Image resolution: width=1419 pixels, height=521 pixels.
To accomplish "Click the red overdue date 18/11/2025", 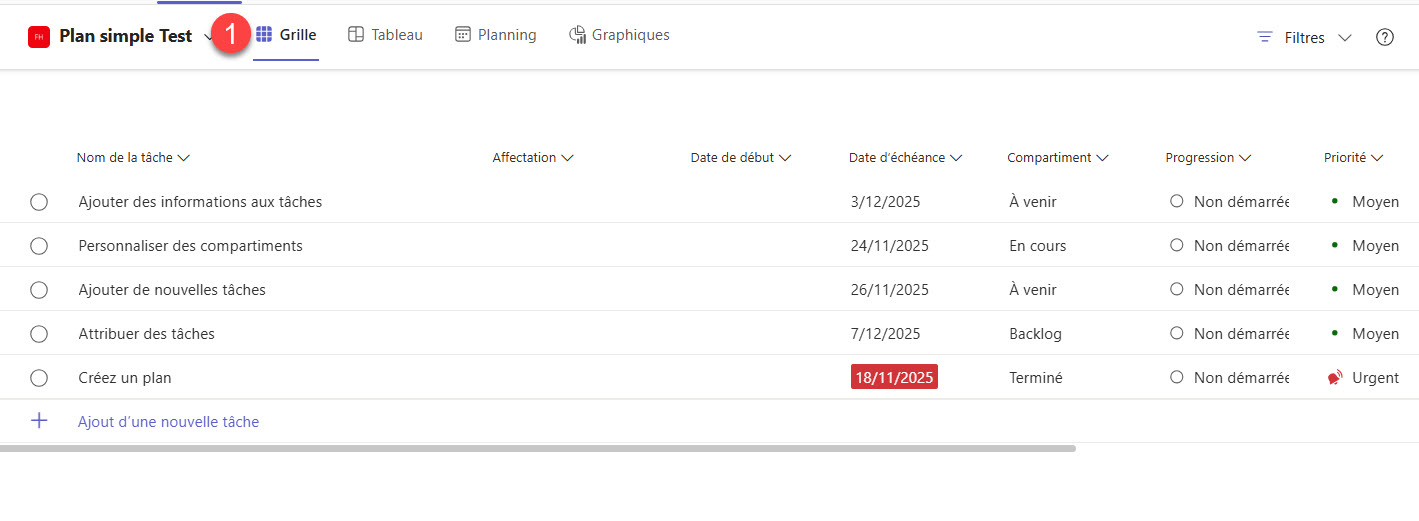I will [894, 377].
